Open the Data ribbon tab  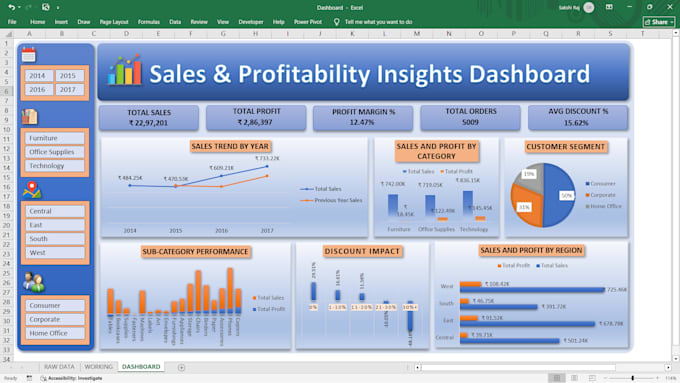175,22
